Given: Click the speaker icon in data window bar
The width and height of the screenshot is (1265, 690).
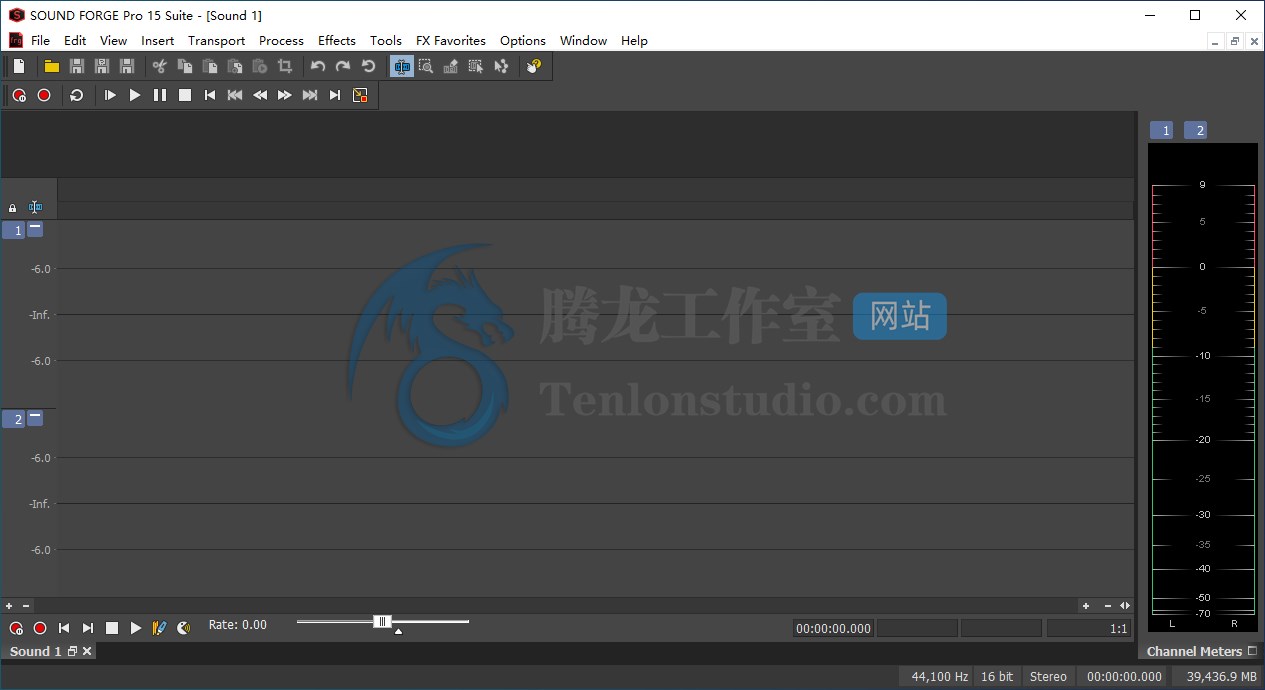Looking at the screenshot, I should click(x=184, y=628).
